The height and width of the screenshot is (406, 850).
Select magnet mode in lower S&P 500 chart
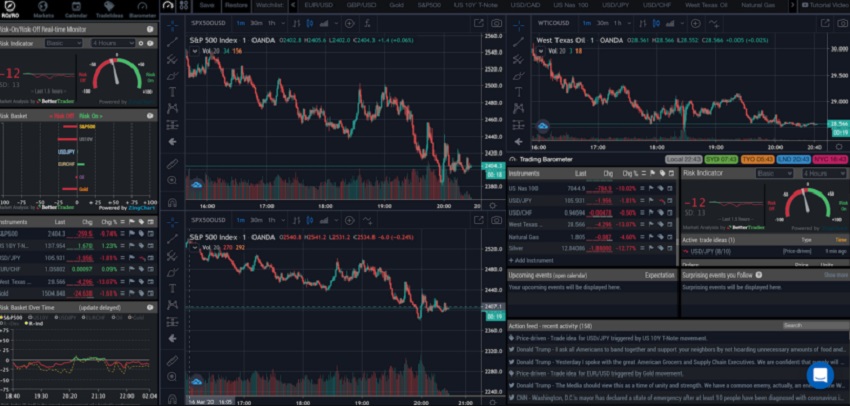tap(172, 399)
